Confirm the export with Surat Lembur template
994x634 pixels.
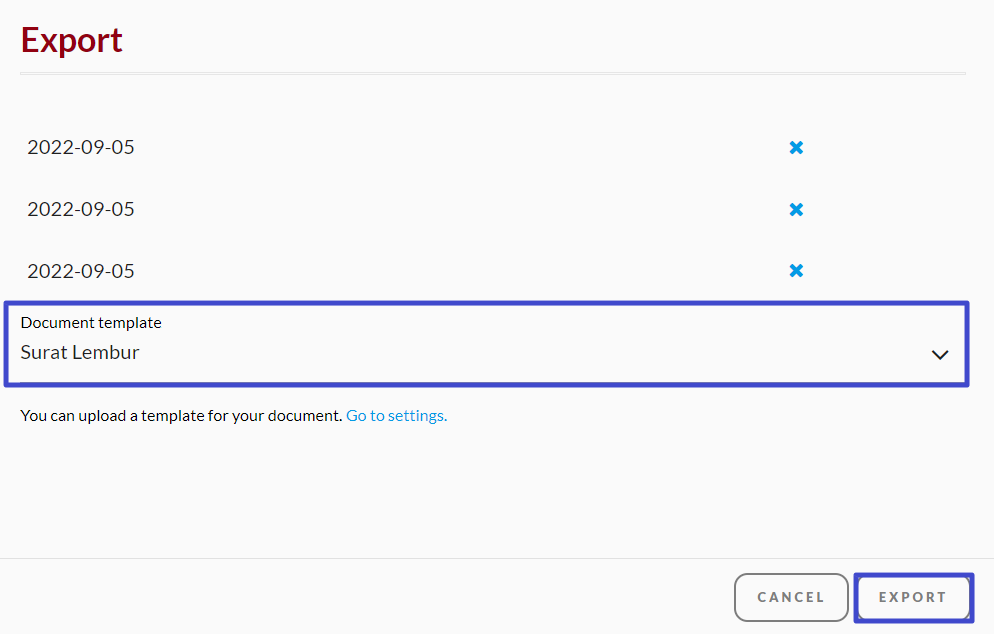point(913,597)
